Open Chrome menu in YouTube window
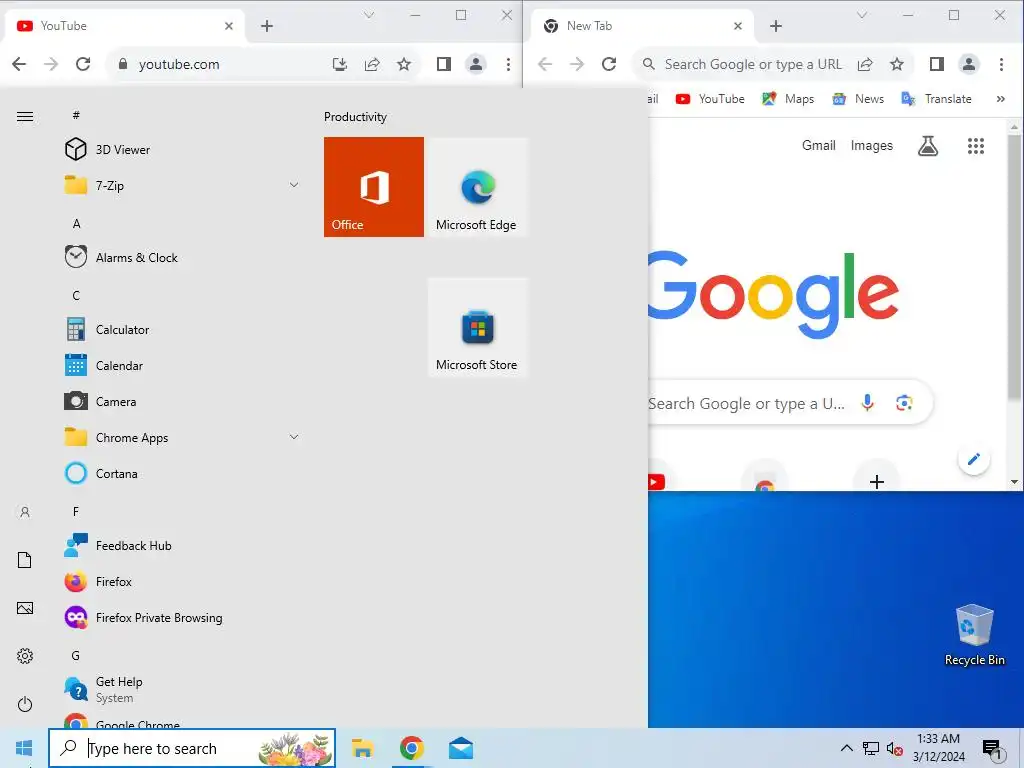Viewport: 1024px width, 768px height. [x=508, y=64]
